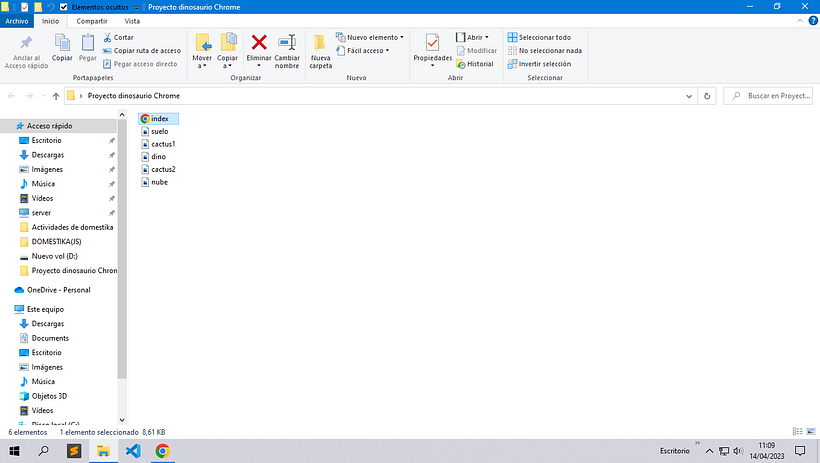Screen dimensions: 820x463
Task: Toggle the Elementos ocultos checkbox
Action: tap(64, 6)
